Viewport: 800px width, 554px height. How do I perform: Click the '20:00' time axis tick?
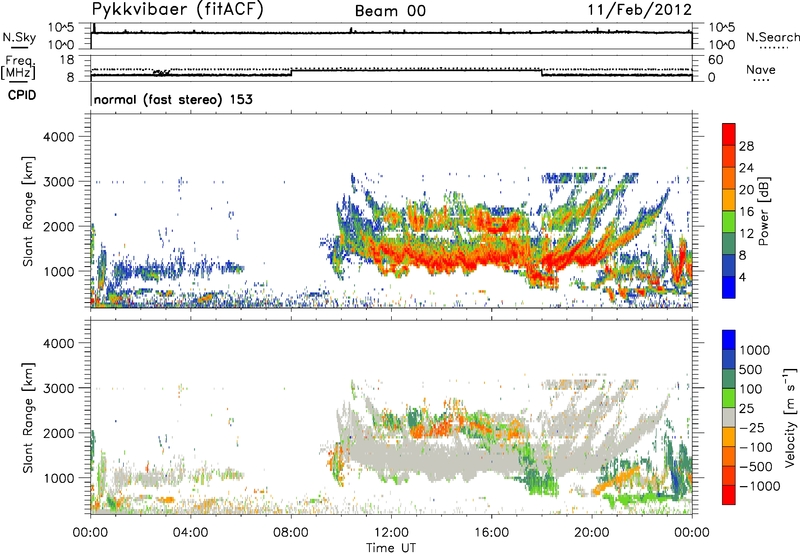tap(592, 533)
